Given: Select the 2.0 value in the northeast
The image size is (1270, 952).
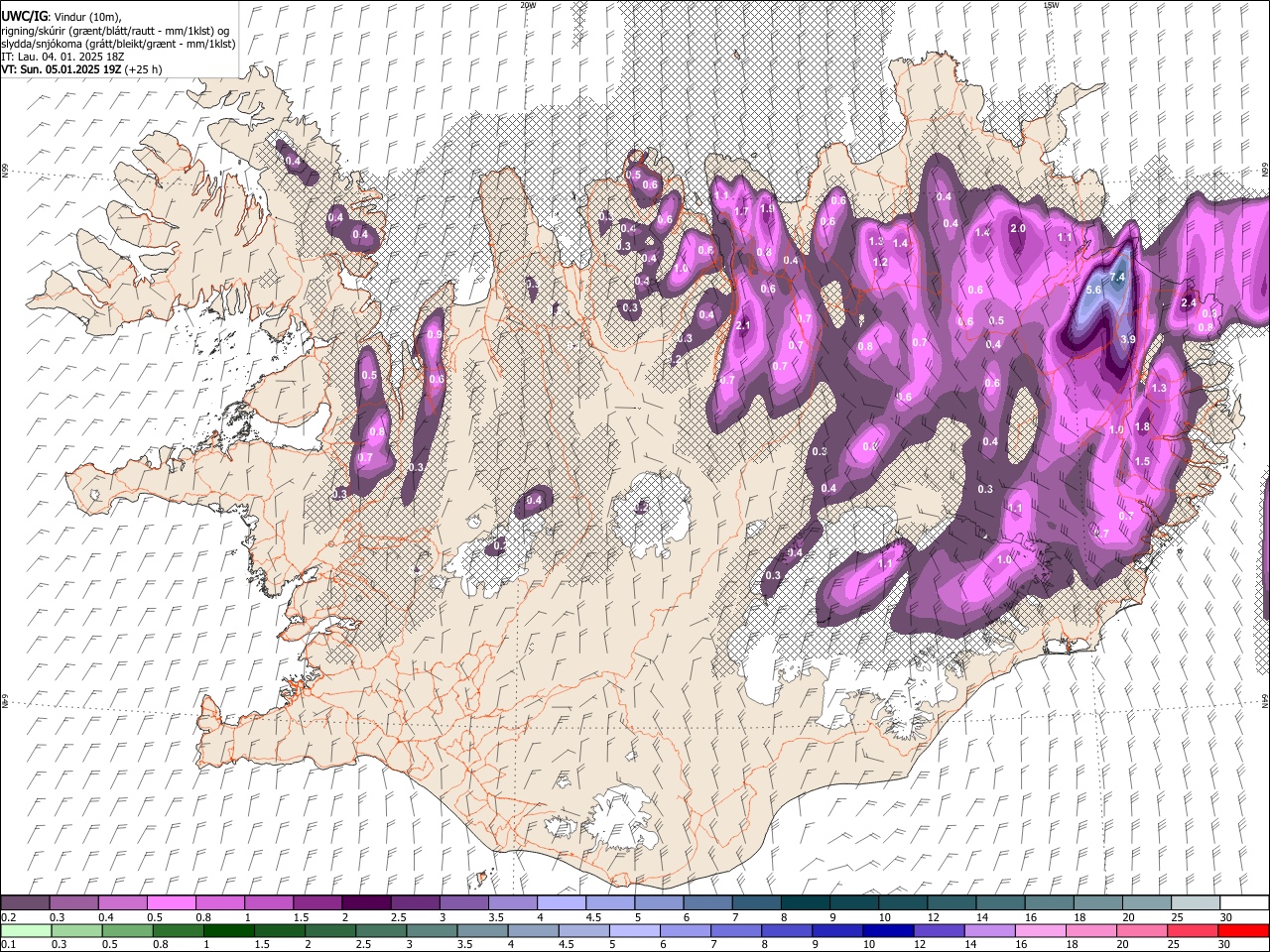Looking at the screenshot, I should [1017, 228].
